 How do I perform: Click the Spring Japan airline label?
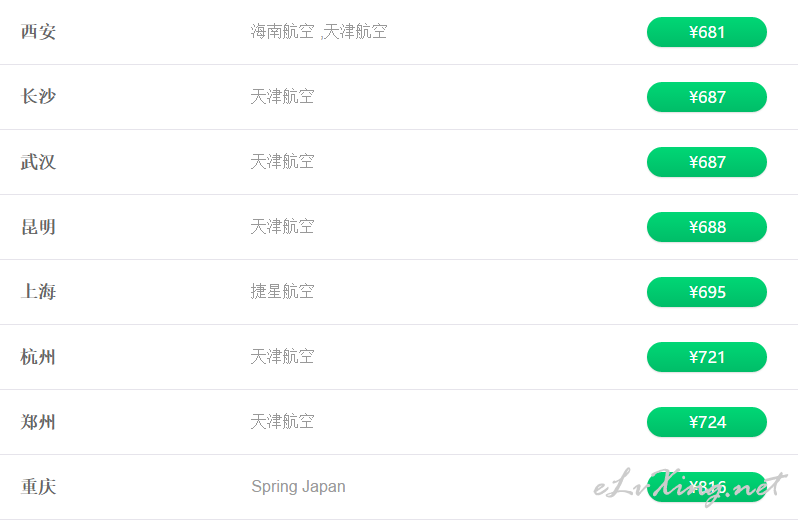[298, 487]
